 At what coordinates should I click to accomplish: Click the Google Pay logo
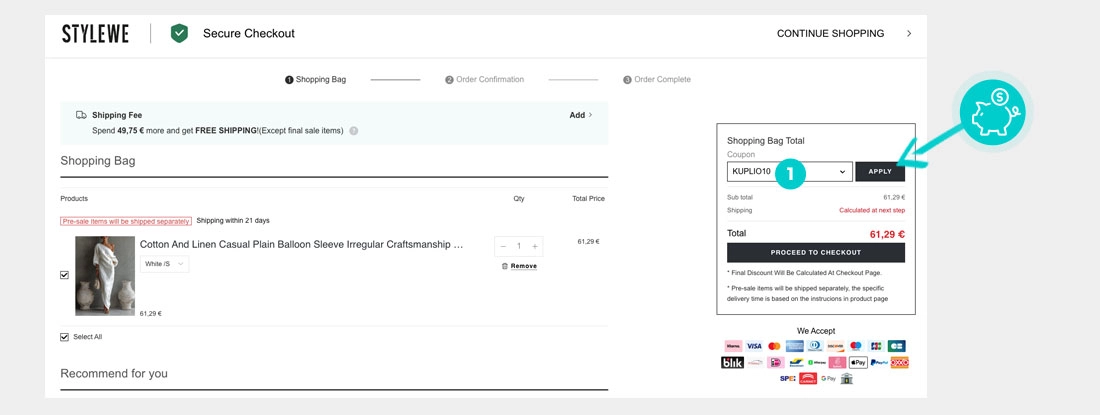tap(828, 379)
